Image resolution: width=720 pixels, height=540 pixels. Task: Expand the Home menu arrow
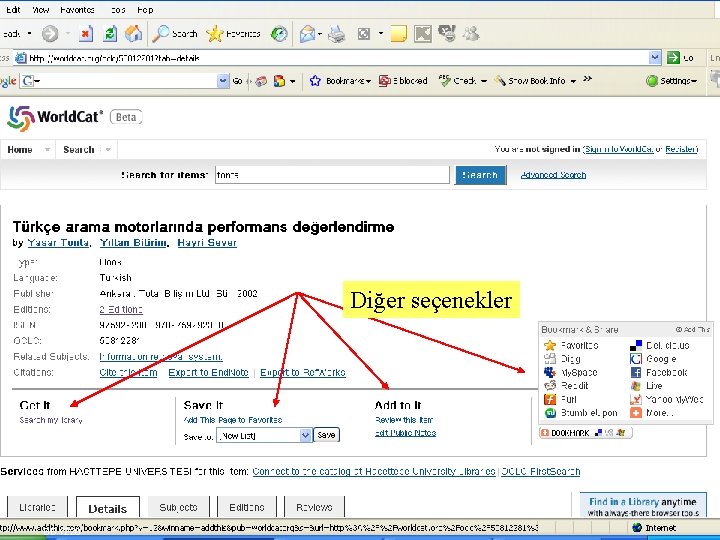point(47,149)
